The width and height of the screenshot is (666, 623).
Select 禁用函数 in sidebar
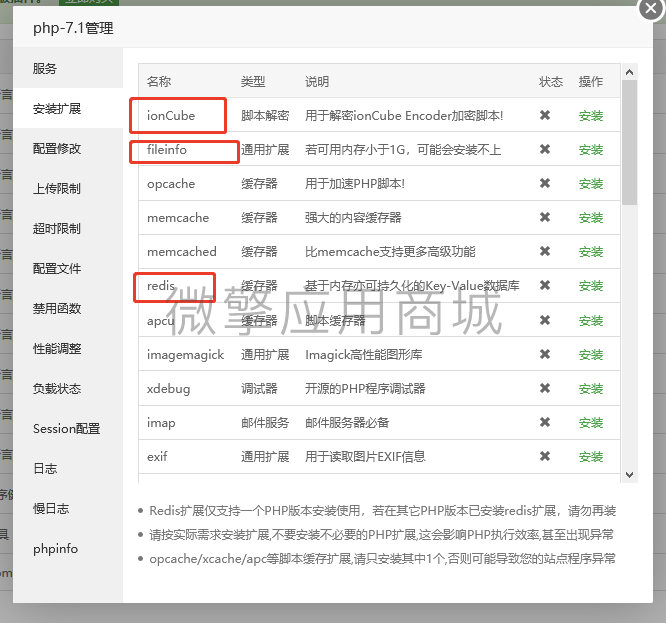click(x=68, y=308)
